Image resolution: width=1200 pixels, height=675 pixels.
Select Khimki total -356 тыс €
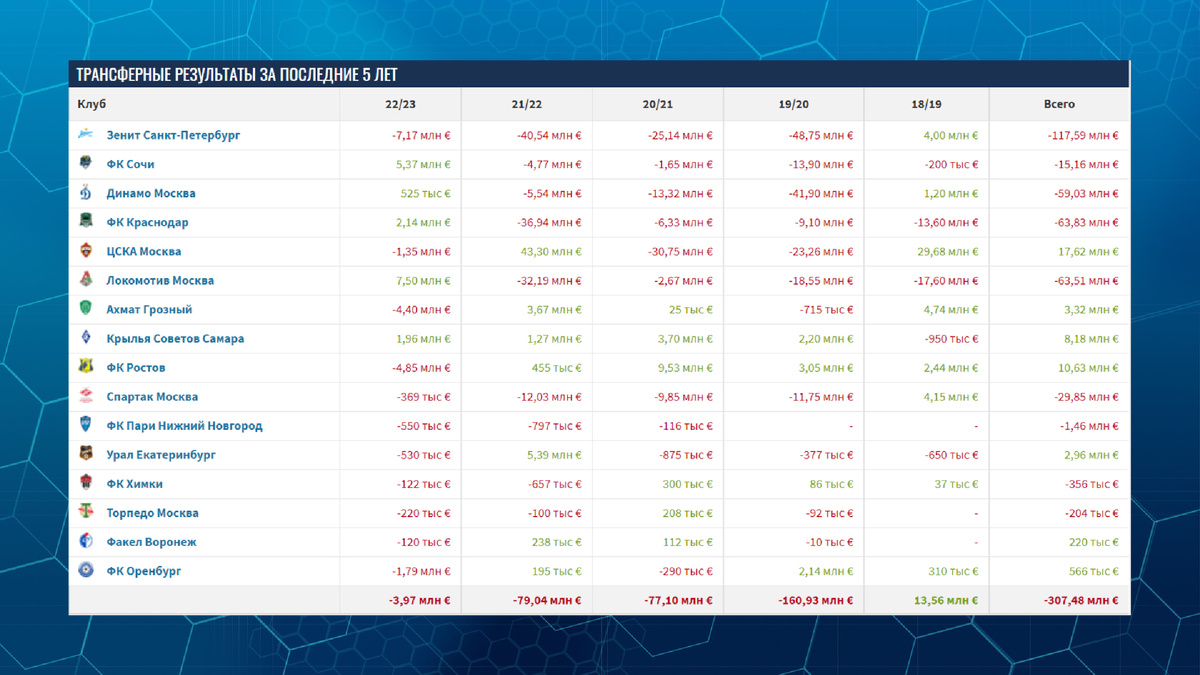click(1091, 483)
